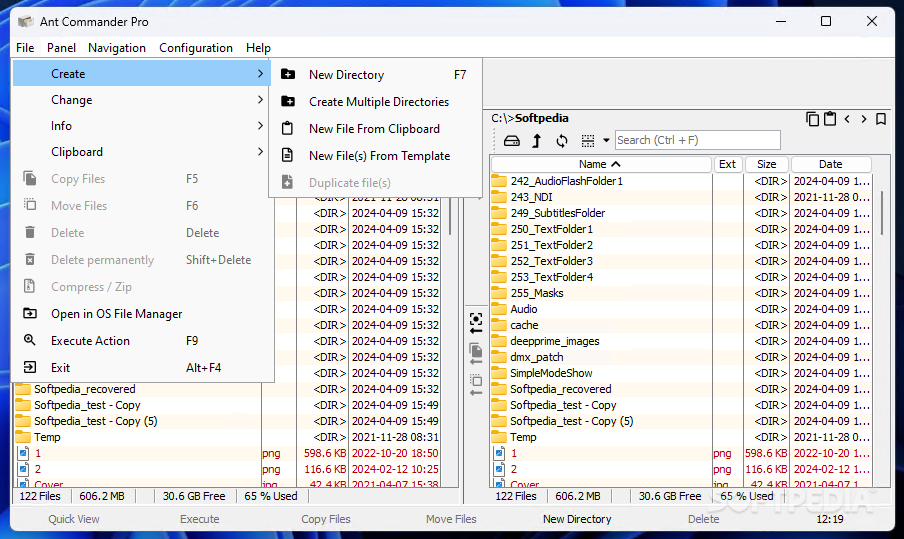Click the drive selector icon in right panel
904x539 pixels.
(512, 141)
